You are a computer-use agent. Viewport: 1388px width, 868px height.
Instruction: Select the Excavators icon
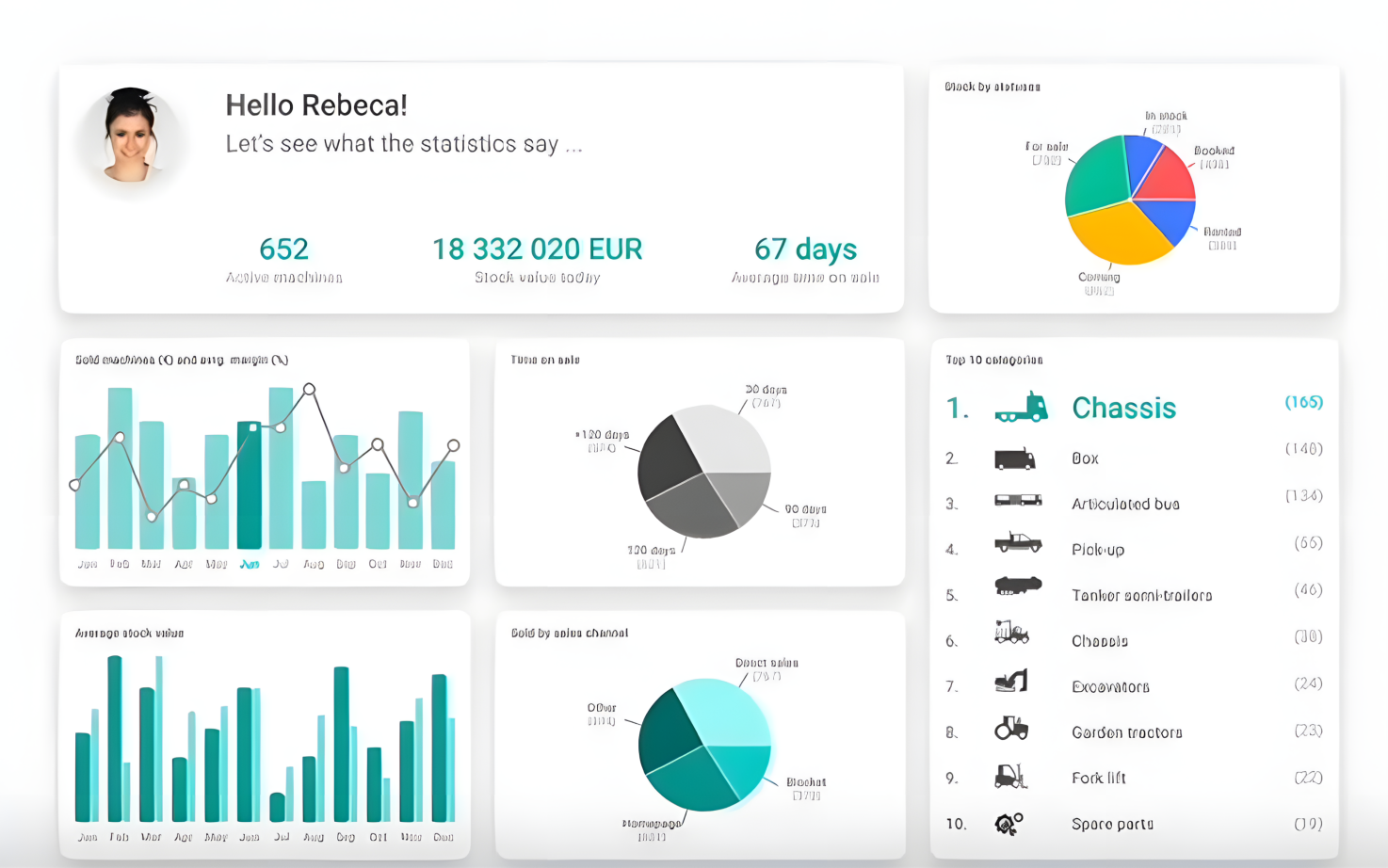point(1011,681)
